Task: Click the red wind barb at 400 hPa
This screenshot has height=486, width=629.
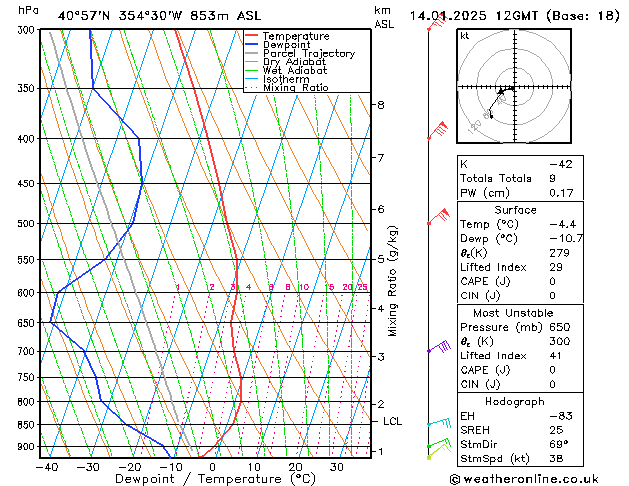Action: tap(438, 130)
